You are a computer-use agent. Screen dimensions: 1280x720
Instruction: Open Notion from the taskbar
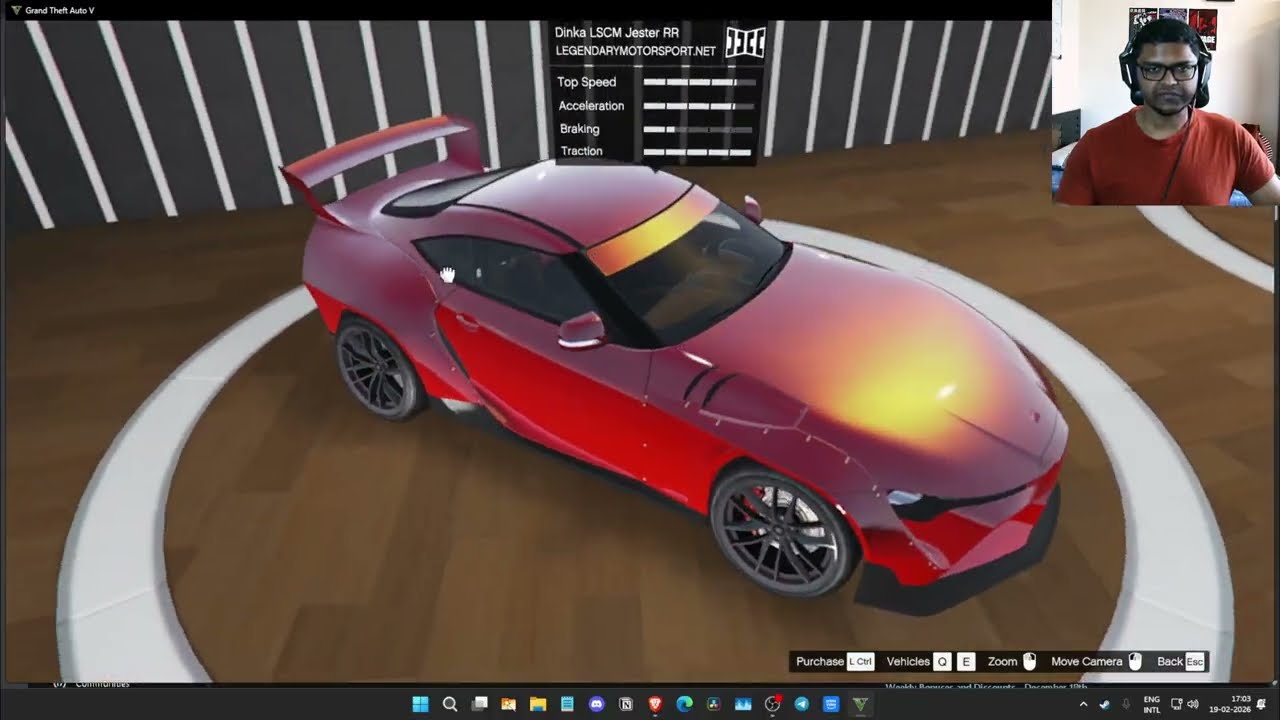(x=626, y=704)
